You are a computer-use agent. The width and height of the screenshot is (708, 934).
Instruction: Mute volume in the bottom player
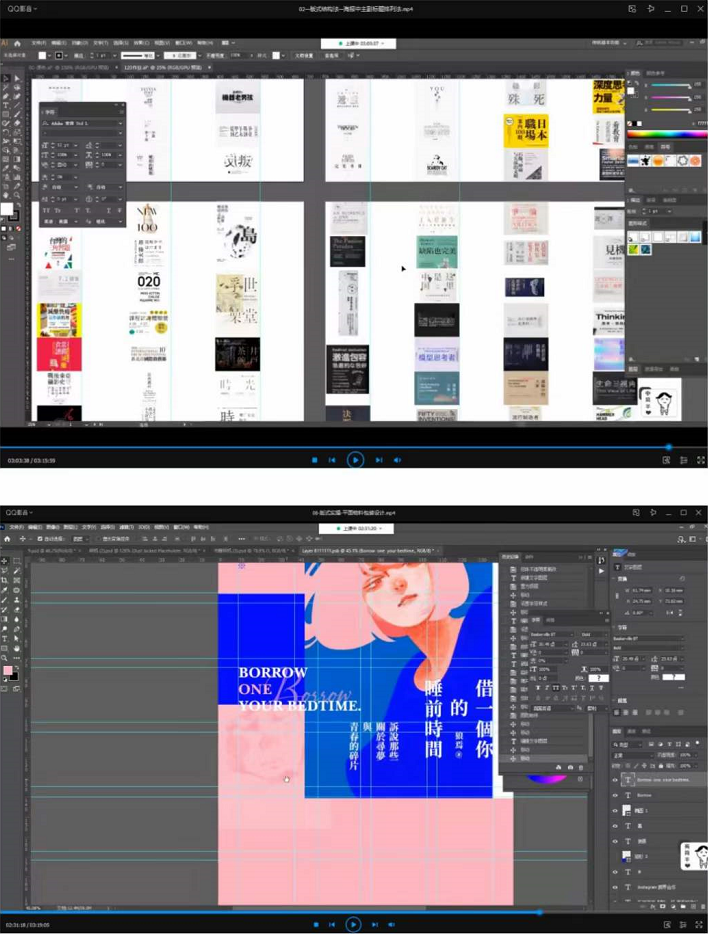392,924
